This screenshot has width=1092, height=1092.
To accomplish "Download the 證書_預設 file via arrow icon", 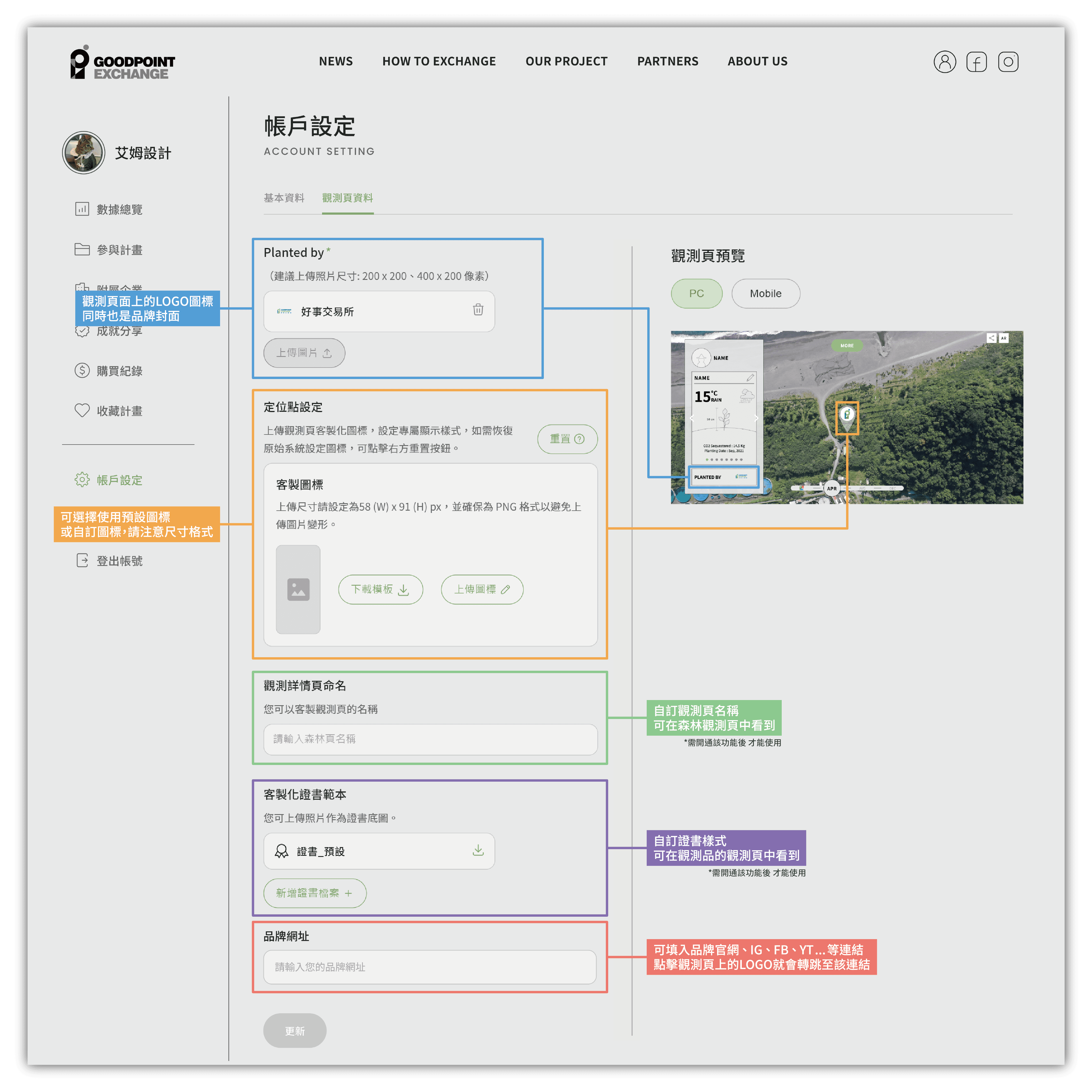I will pos(478,850).
